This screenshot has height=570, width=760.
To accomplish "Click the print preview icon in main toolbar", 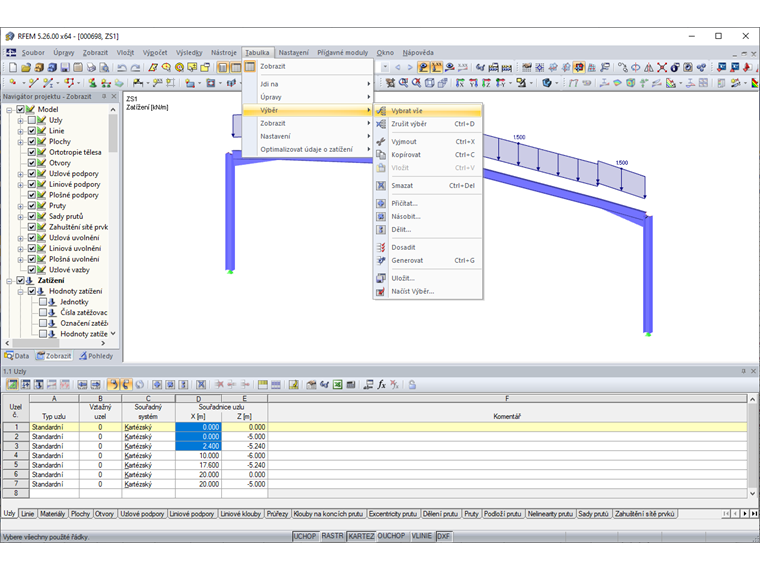I will (104, 67).
